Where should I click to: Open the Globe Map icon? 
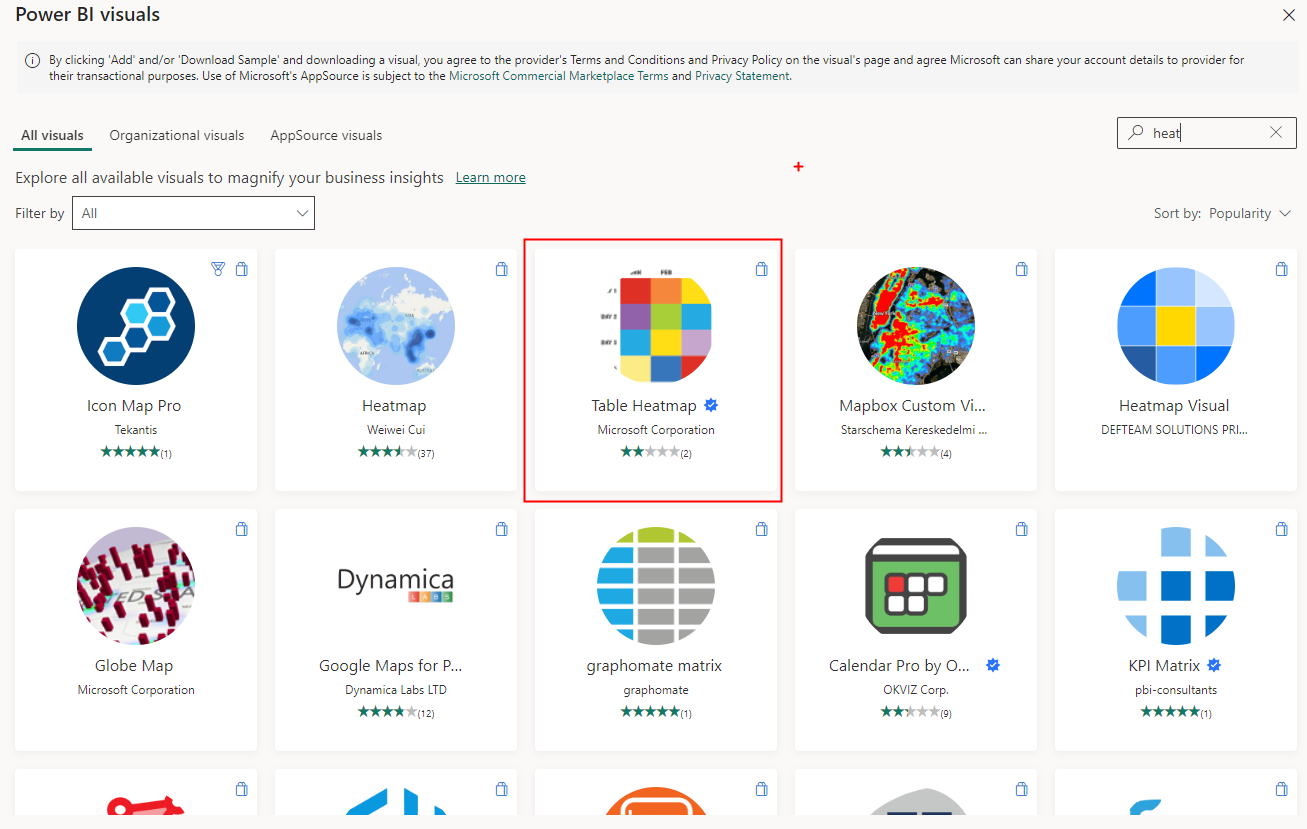pos(136,586)
